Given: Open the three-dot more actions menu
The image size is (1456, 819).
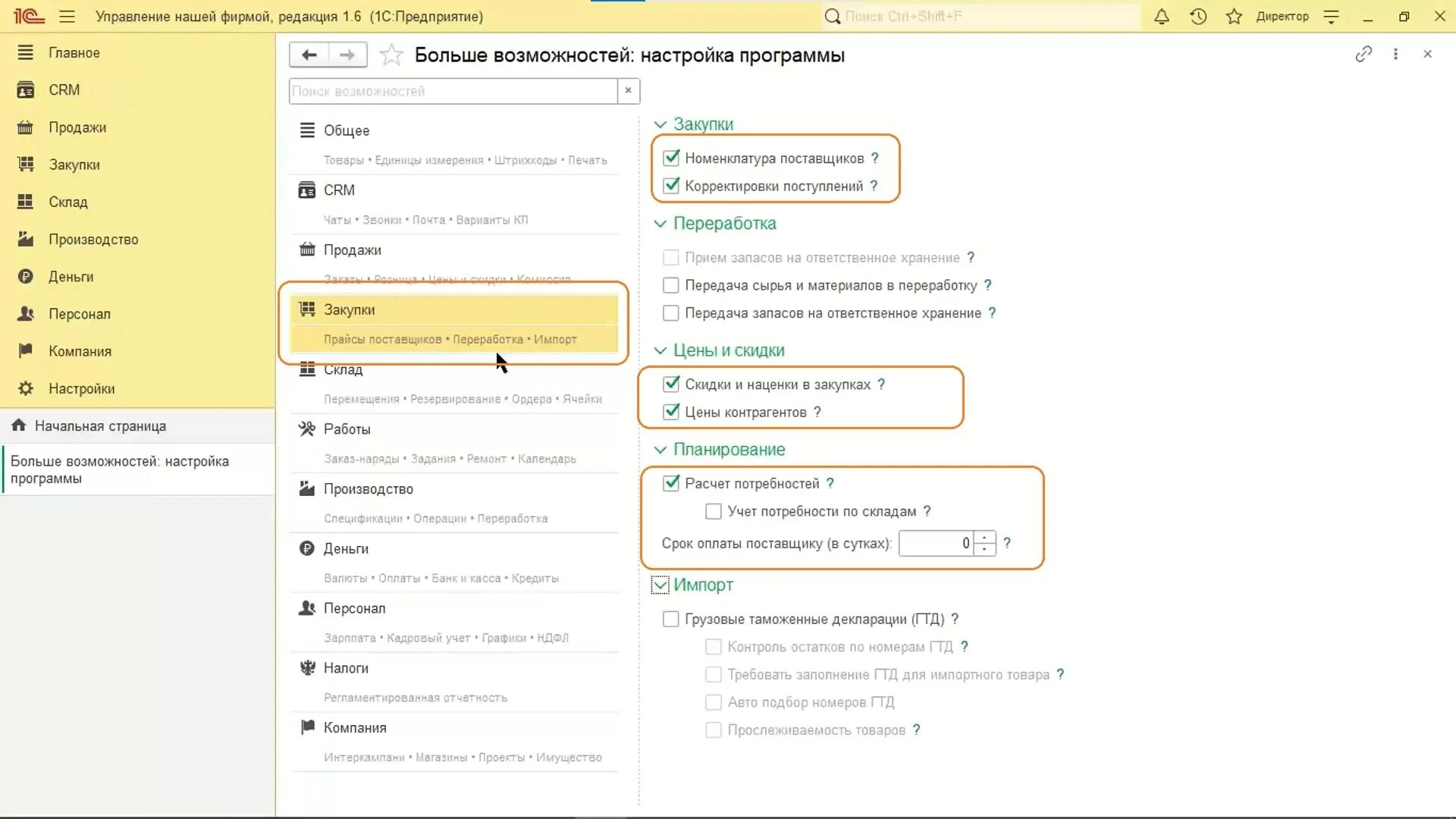Looking at the screenshot, I should [1395, 54].
